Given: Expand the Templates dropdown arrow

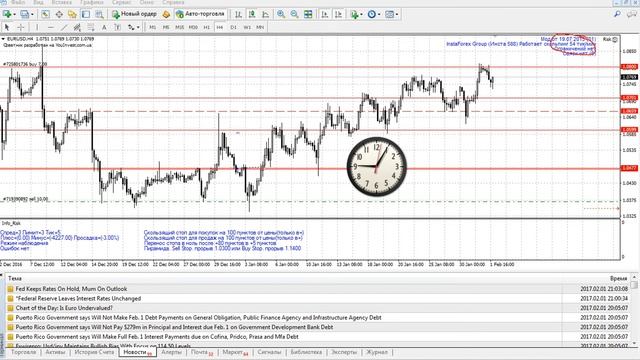Looking at the screenshot, I should coord(397,15).
